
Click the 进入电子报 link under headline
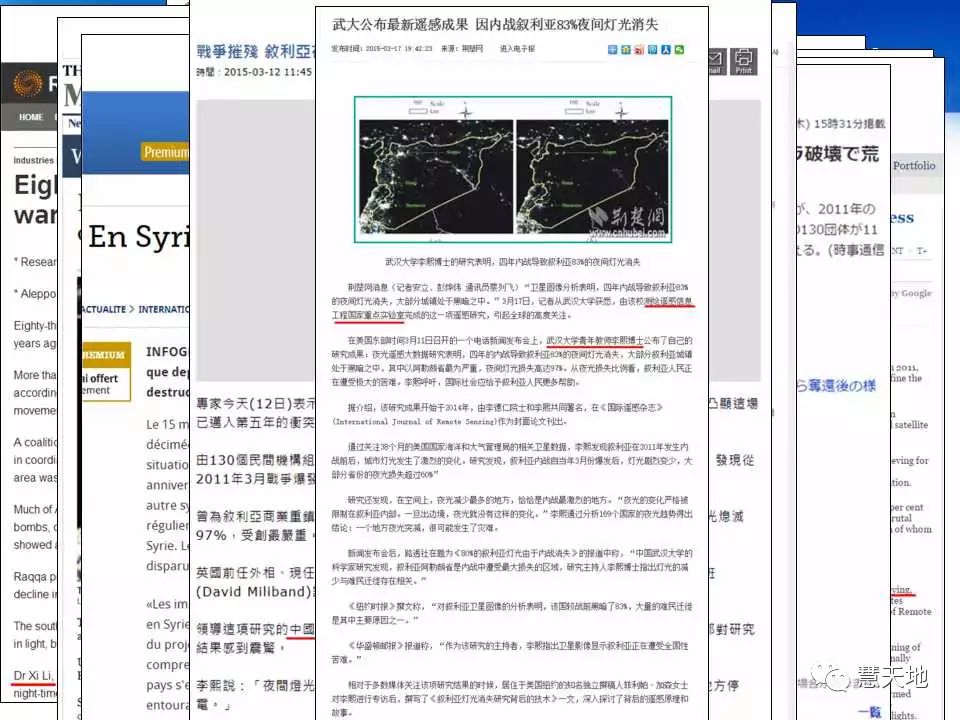[517, 49]
